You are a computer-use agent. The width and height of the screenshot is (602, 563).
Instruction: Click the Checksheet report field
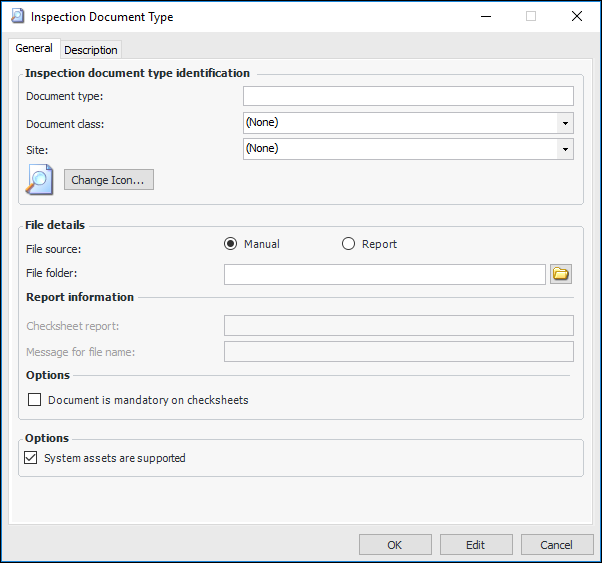[398, 325]
